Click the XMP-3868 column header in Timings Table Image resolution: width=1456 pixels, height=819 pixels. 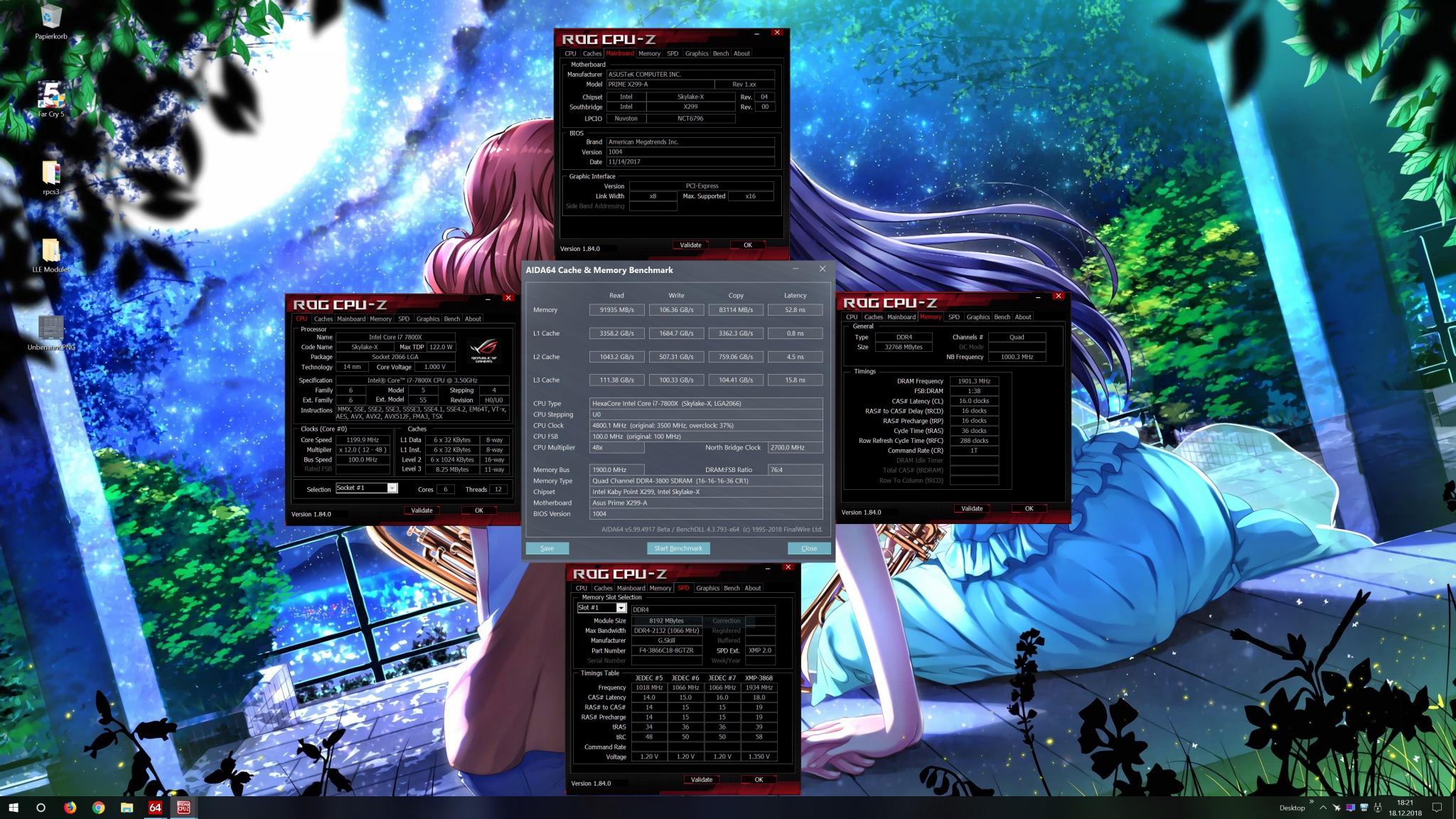click(x=759, y=678)
